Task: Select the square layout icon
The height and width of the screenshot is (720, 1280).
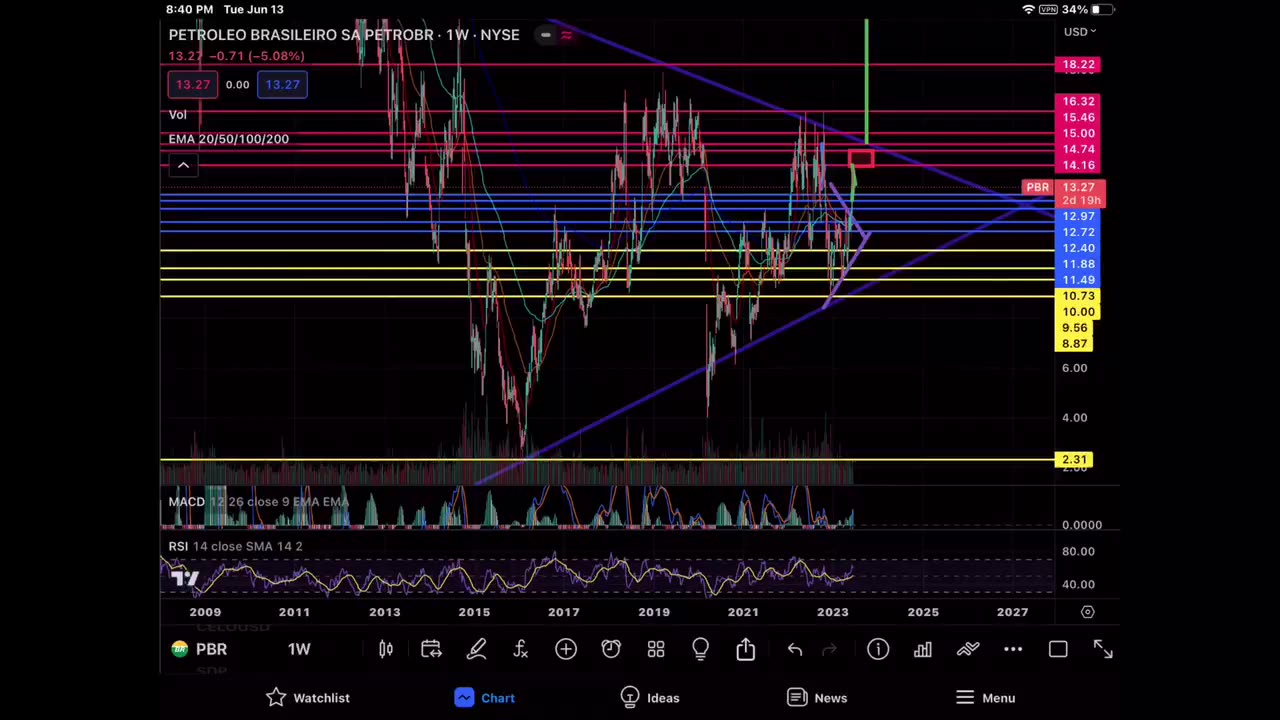Action: 1058,650
